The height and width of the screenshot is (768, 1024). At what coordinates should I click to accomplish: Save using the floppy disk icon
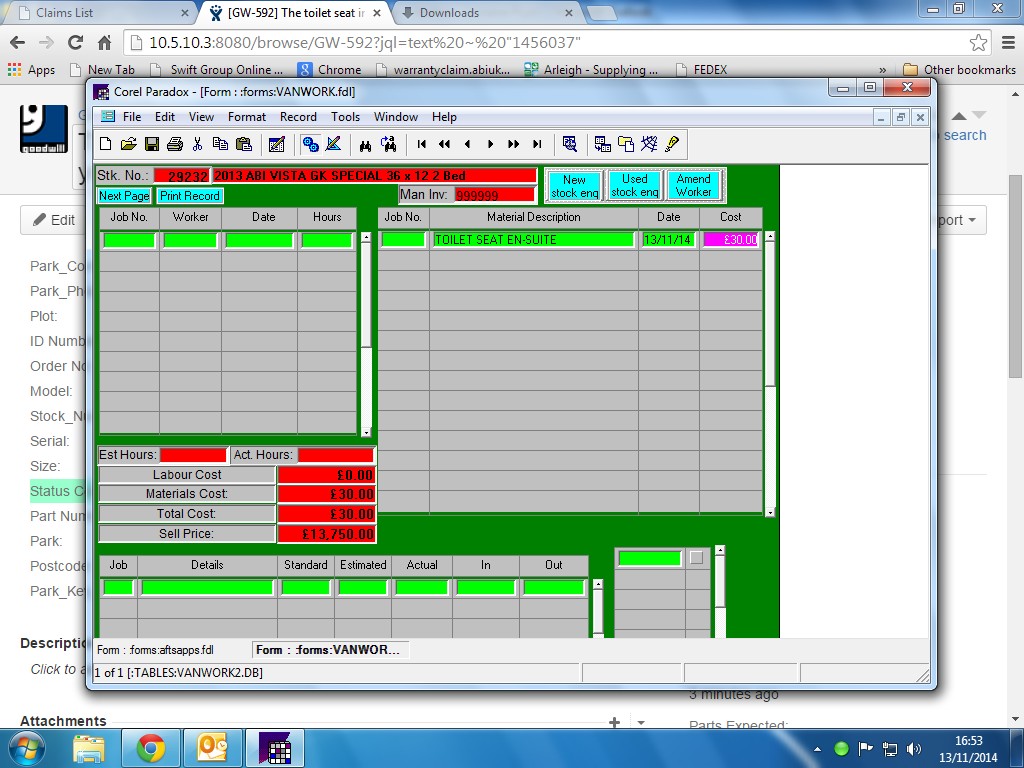pyautogui.click(x=152, y=144)
